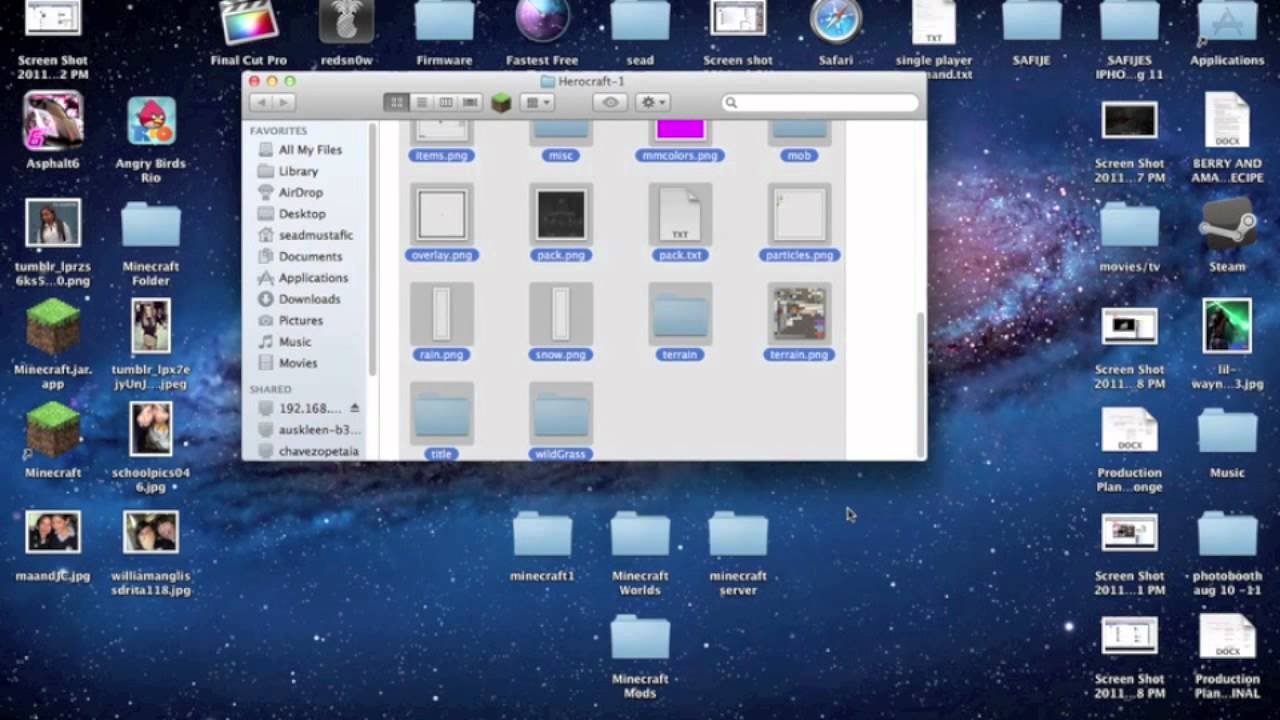Open Movies in the Finder sidebar
1280x720 pixels.
coord(297,363)
